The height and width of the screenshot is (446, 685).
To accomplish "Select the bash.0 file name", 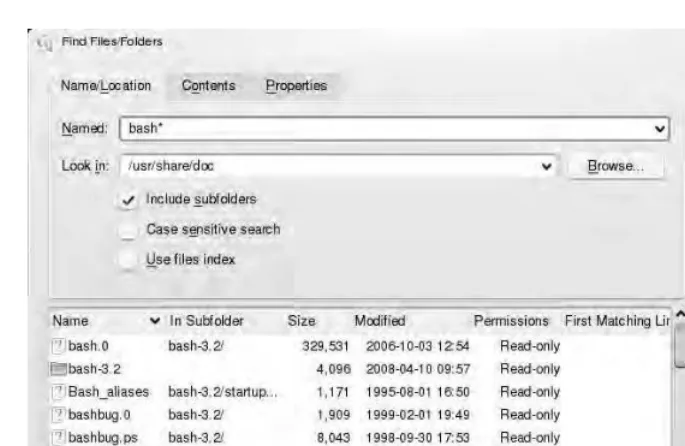I will point(88,346).
